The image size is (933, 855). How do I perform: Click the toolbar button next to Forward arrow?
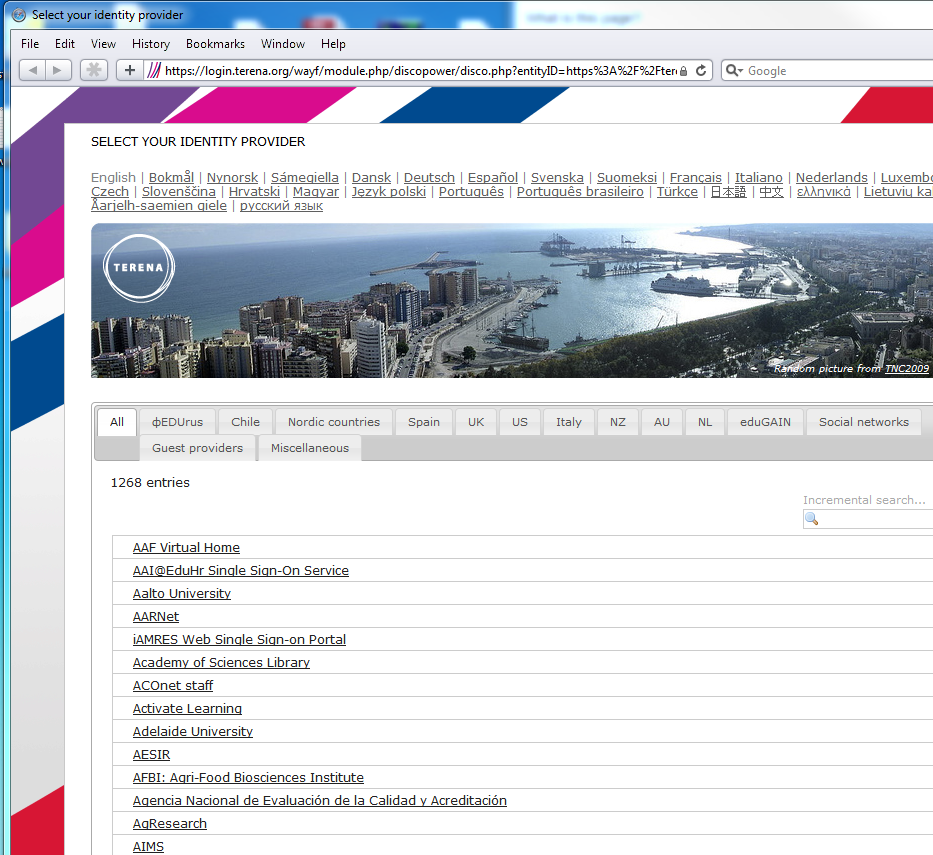pos(93,70)
